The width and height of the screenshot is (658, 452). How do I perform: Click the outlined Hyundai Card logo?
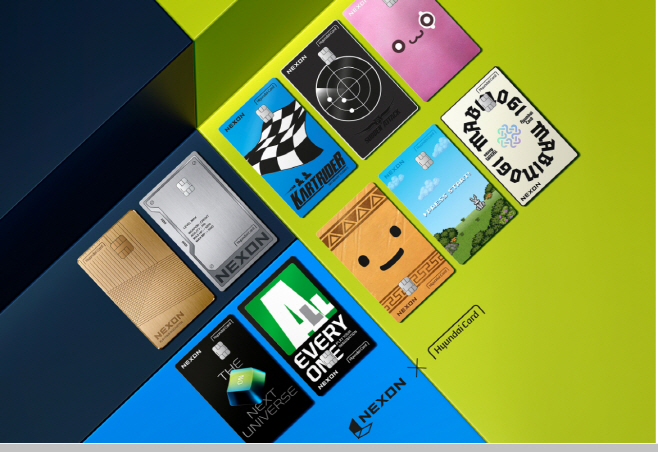457,332
